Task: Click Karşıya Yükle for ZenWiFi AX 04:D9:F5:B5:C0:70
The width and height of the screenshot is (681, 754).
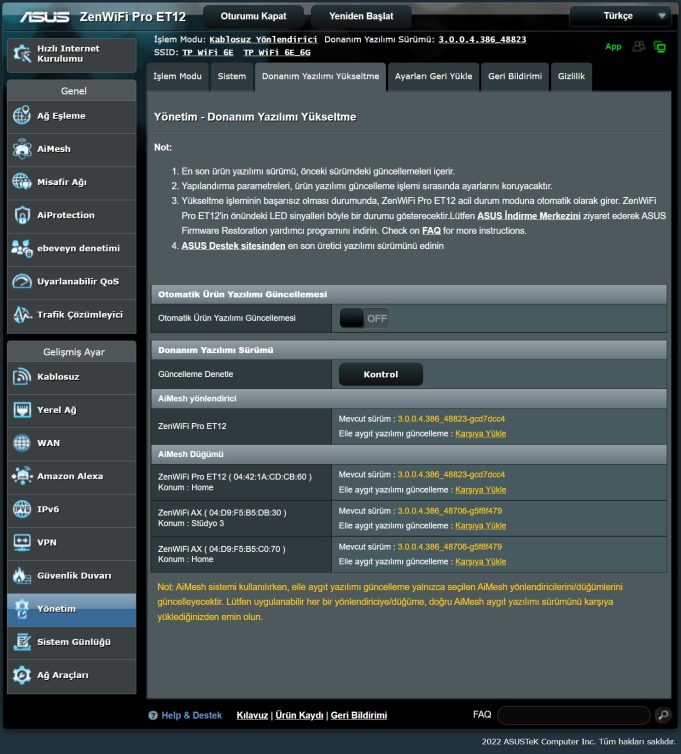Action: pos(480,562)
